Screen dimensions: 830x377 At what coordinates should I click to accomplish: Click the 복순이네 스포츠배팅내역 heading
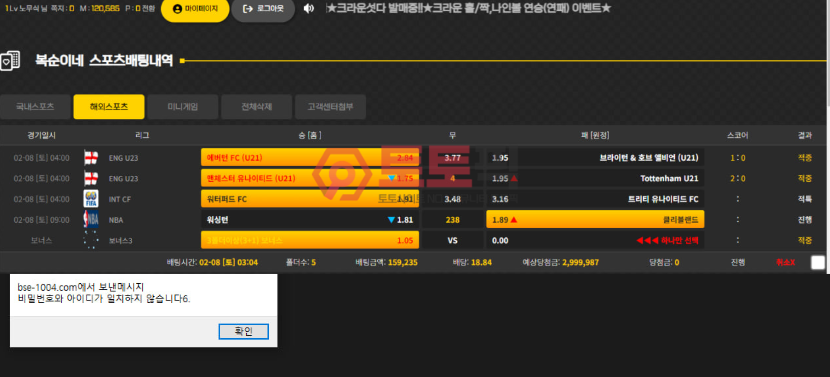point(104,60)
